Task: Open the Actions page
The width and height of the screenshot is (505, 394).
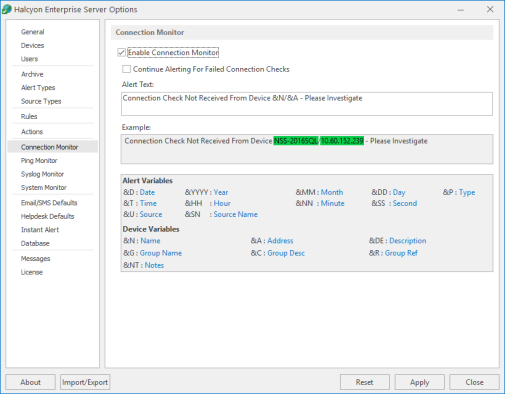Action: pos(32,132)
